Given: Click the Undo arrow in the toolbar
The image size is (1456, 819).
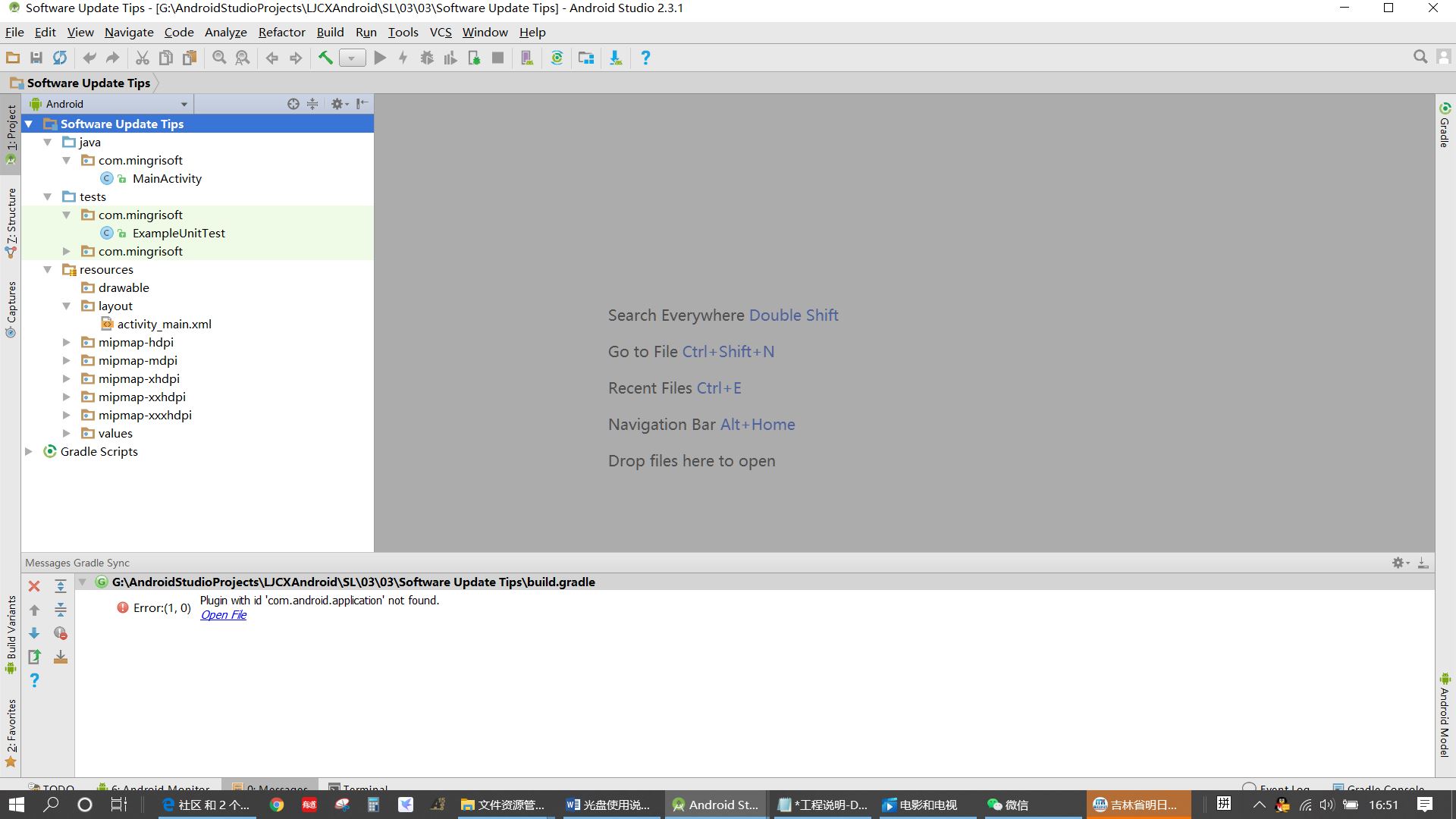Looking at the screenshot, I should coord(89,58).
